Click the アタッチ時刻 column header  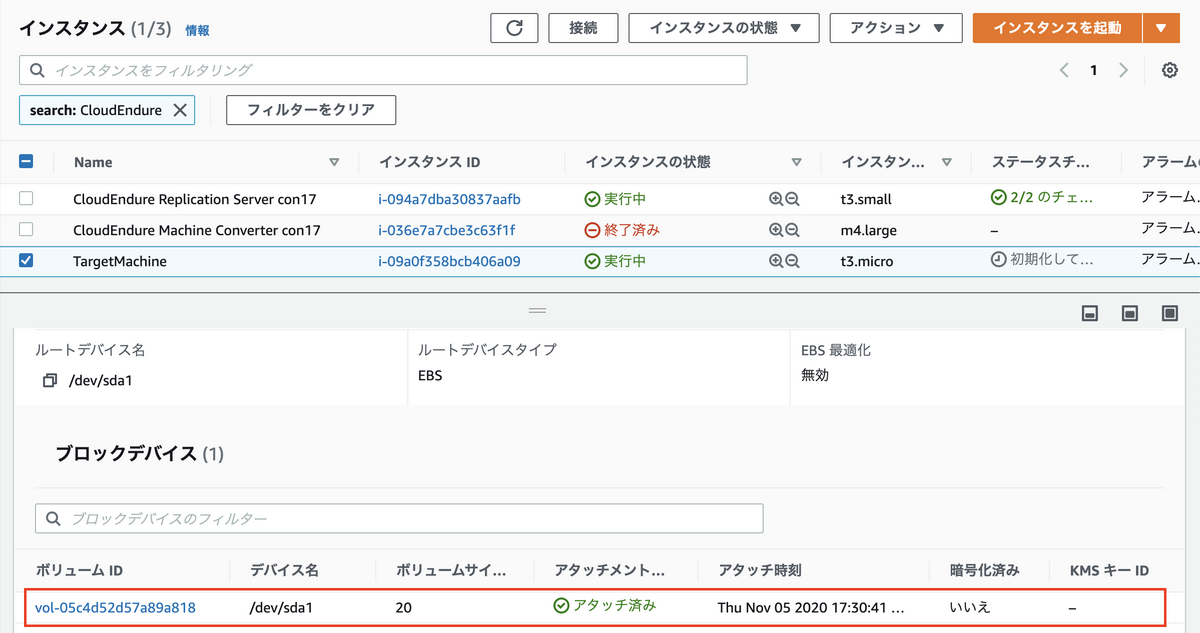[760, 570]
